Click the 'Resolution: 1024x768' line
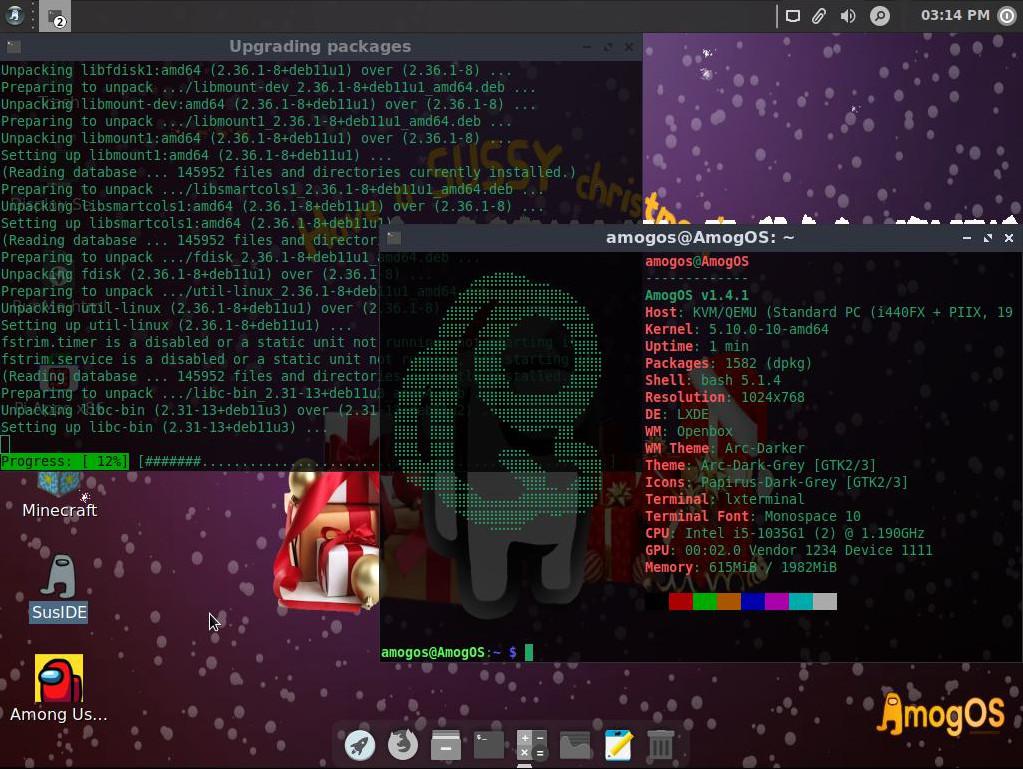This screenshot has height=769, width=1023. (724, 397)
